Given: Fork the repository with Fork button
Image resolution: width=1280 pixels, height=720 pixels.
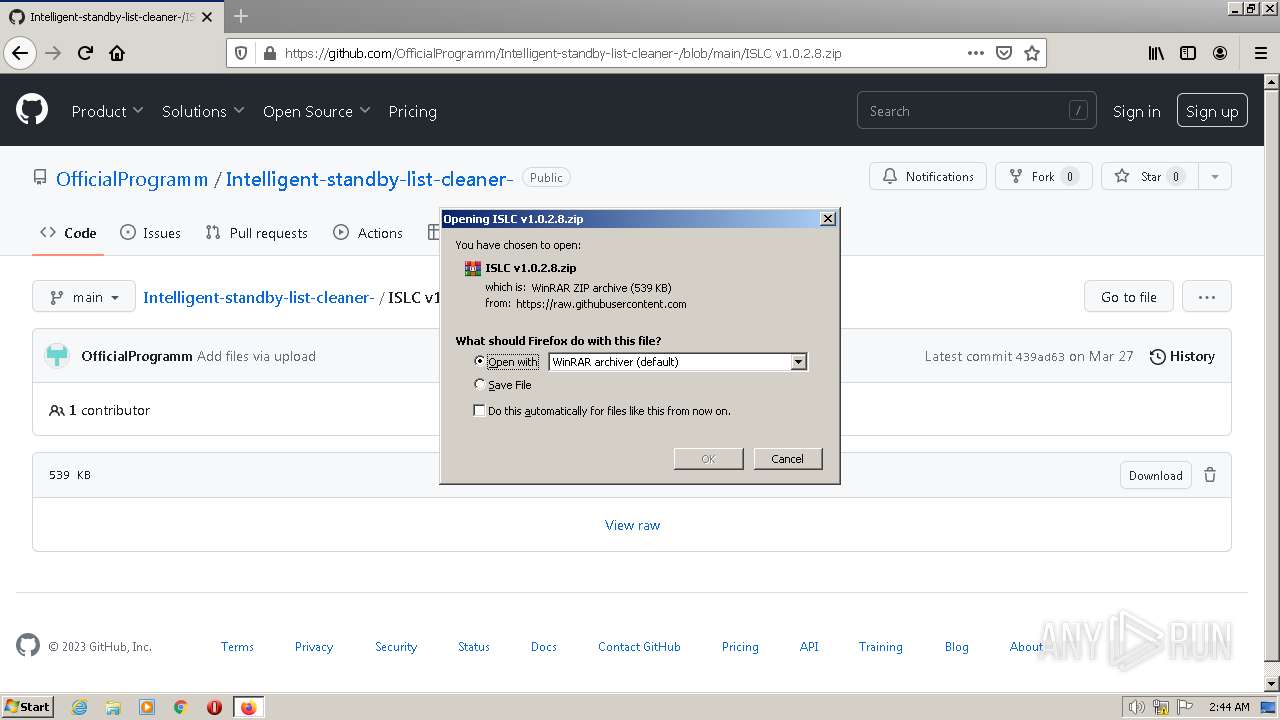Looking at the screenshot, I should coord(1043,177).
